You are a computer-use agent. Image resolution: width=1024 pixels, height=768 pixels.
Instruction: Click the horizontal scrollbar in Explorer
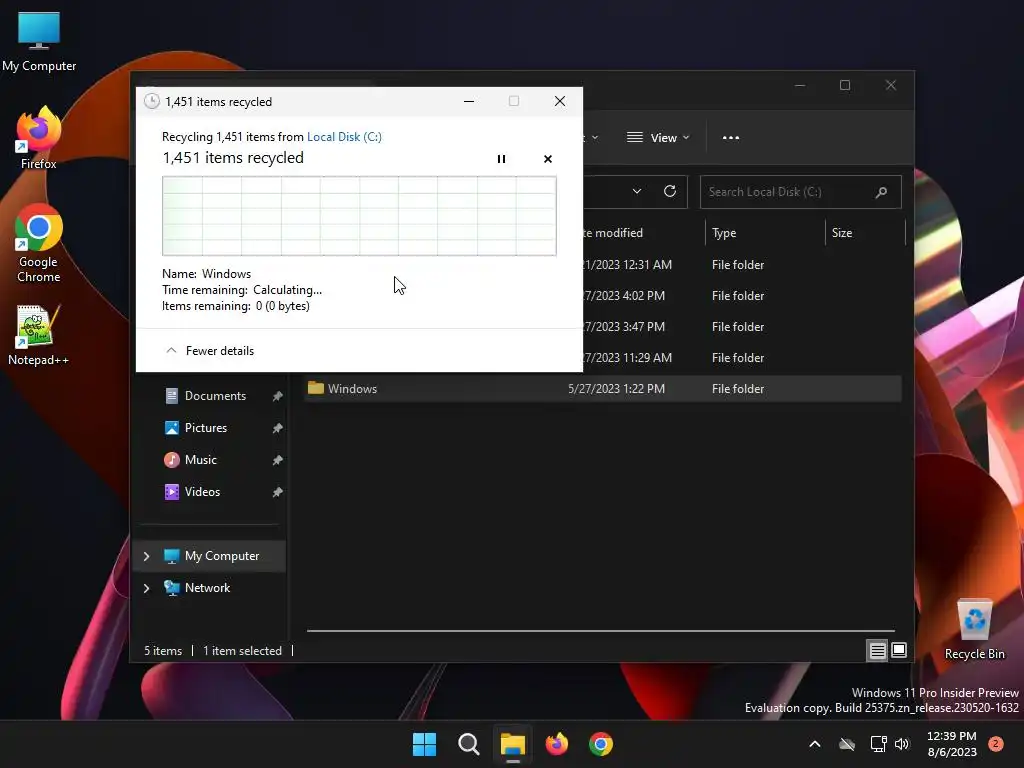(601, 631)
